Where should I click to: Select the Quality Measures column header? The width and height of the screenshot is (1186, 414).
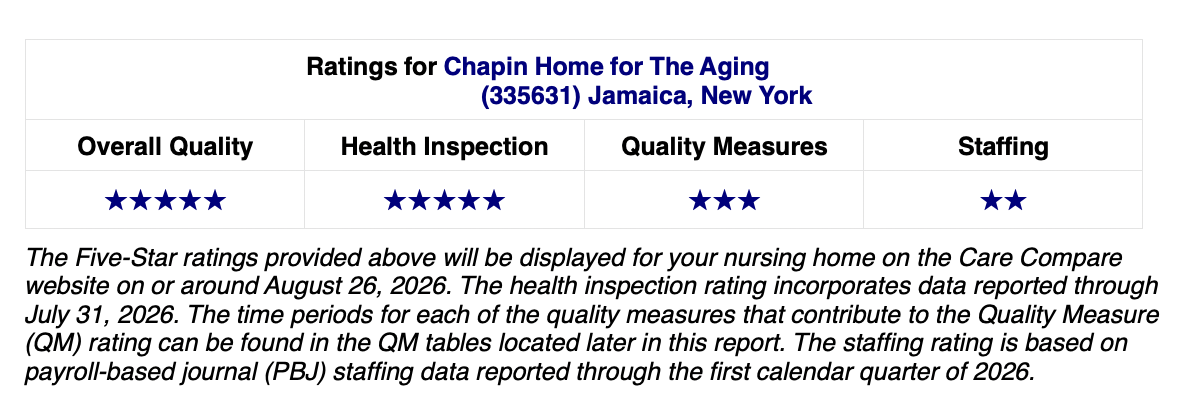724,146
